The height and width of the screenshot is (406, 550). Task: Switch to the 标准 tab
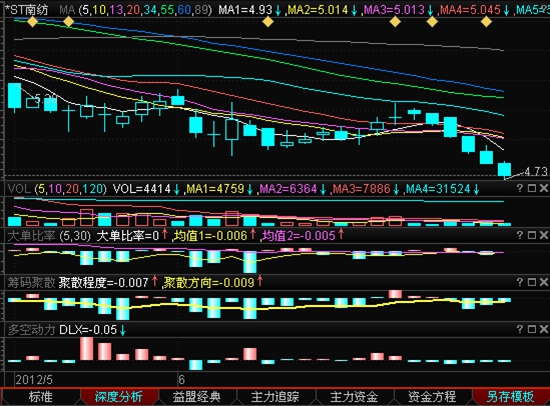40,397
